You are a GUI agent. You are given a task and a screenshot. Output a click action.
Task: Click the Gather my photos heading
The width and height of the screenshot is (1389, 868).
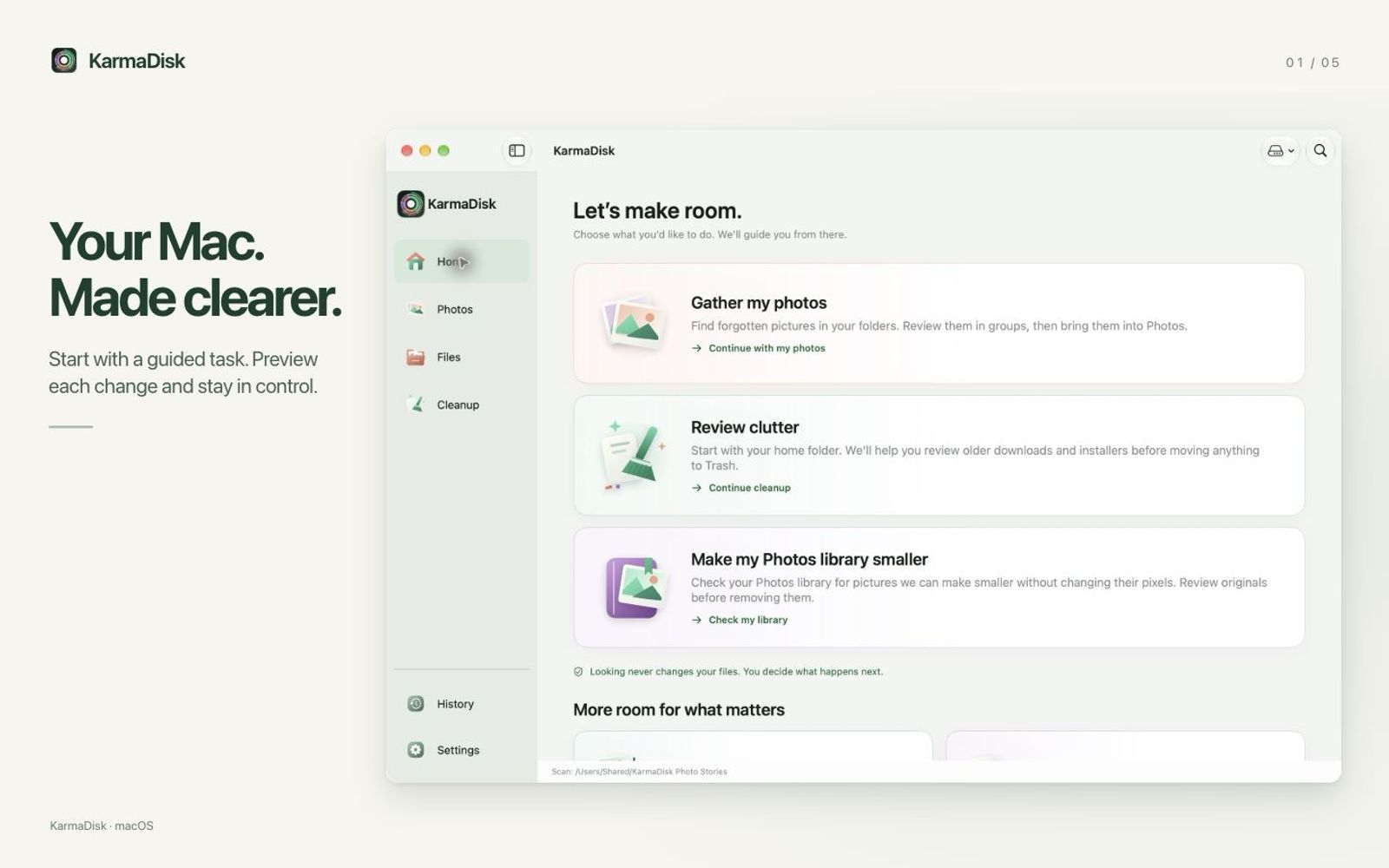(759, 303)
